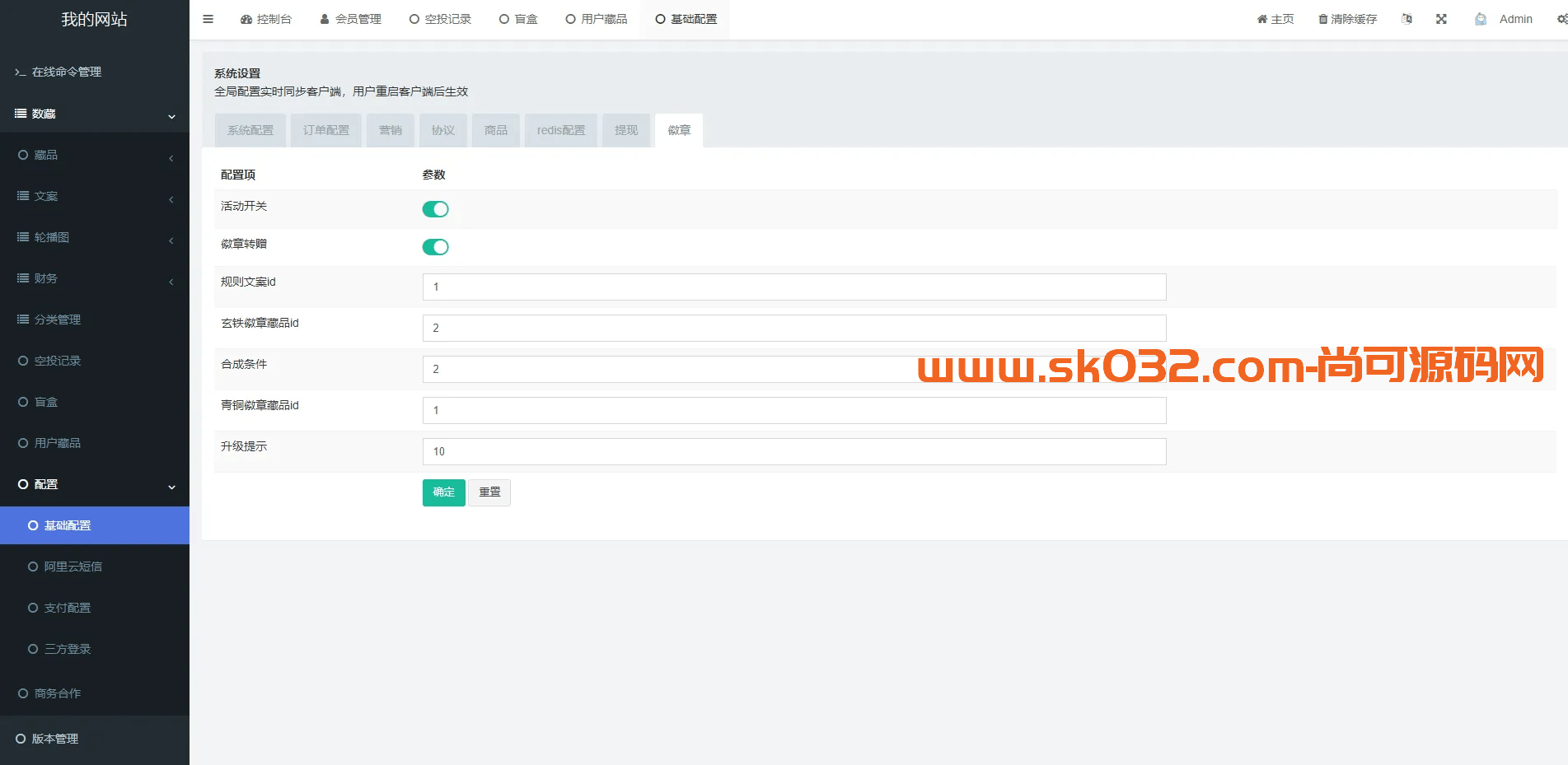
Task: Open the 提现 settings tab
Action: pos(626,130)
